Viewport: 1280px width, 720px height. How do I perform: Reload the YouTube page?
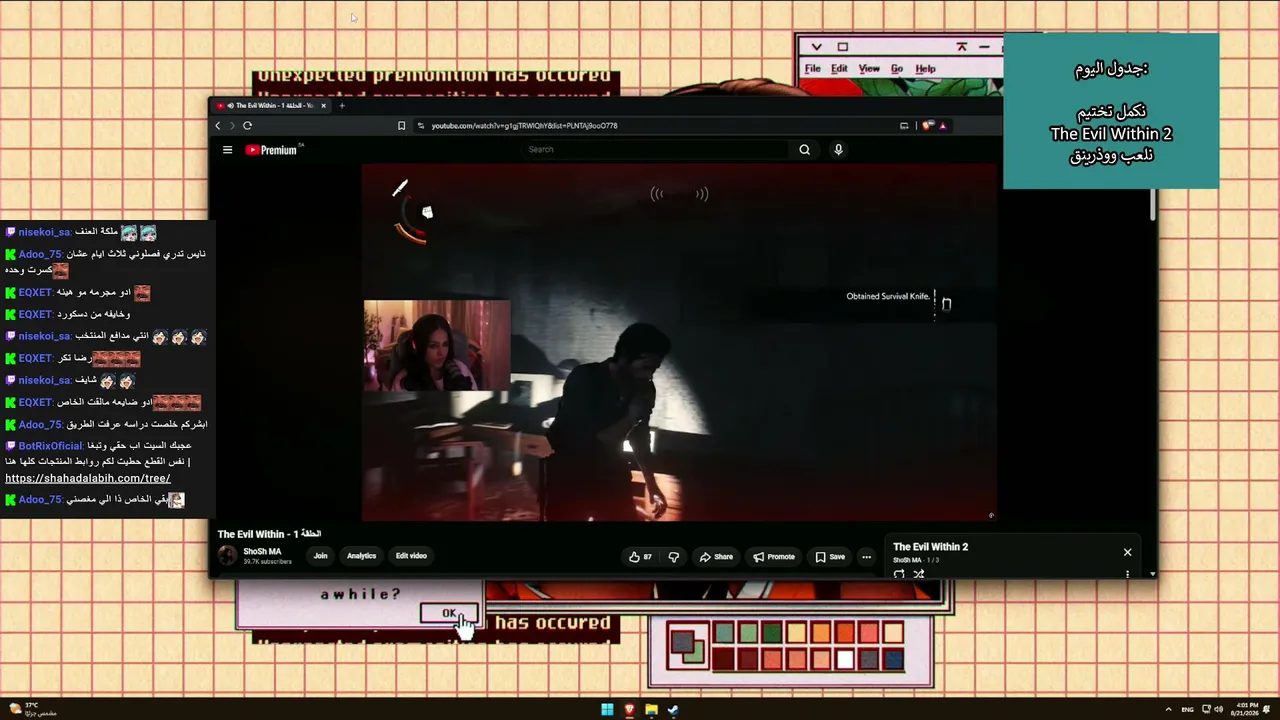[247, 126]
